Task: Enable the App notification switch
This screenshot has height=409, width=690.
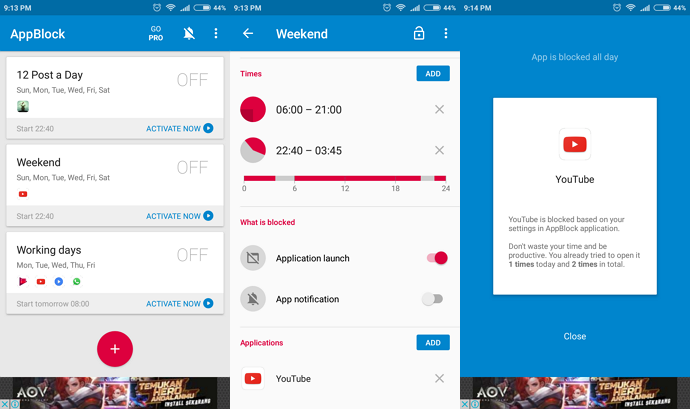Action: click(432, 299)
